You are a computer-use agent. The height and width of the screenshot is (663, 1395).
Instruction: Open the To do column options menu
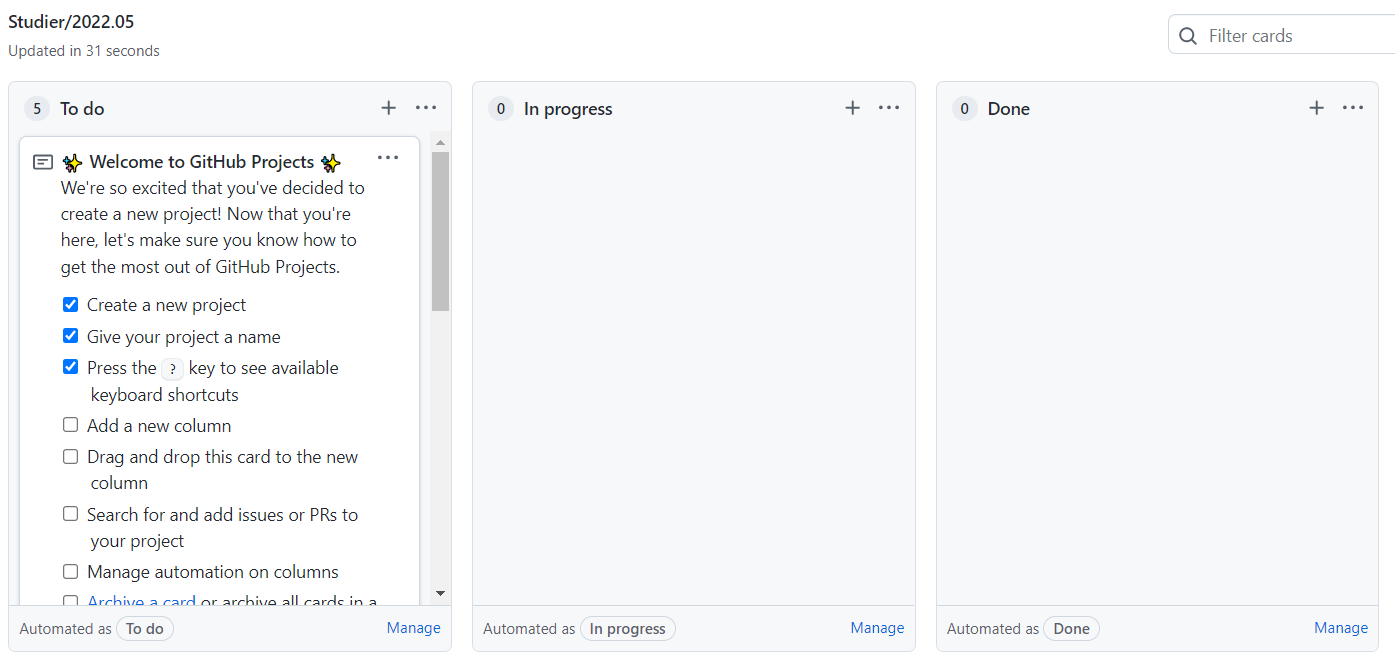[426, 108]
